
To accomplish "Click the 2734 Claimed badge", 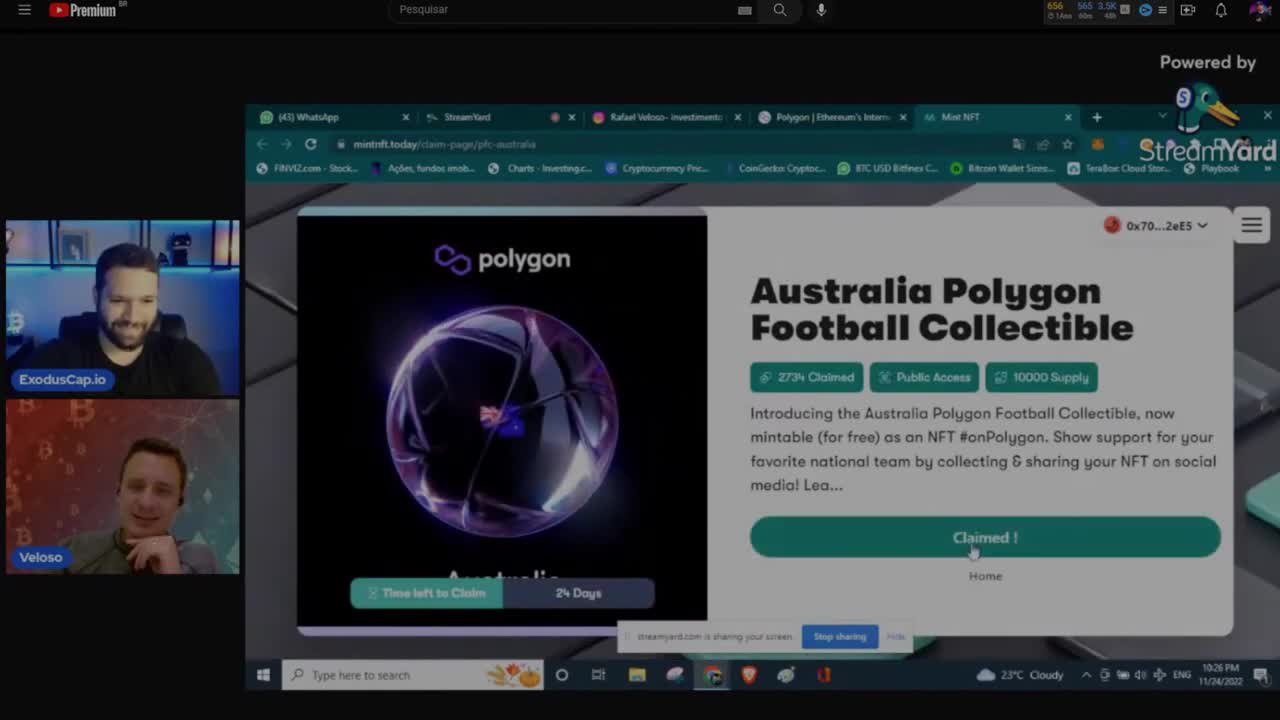I will click(807, 377).
